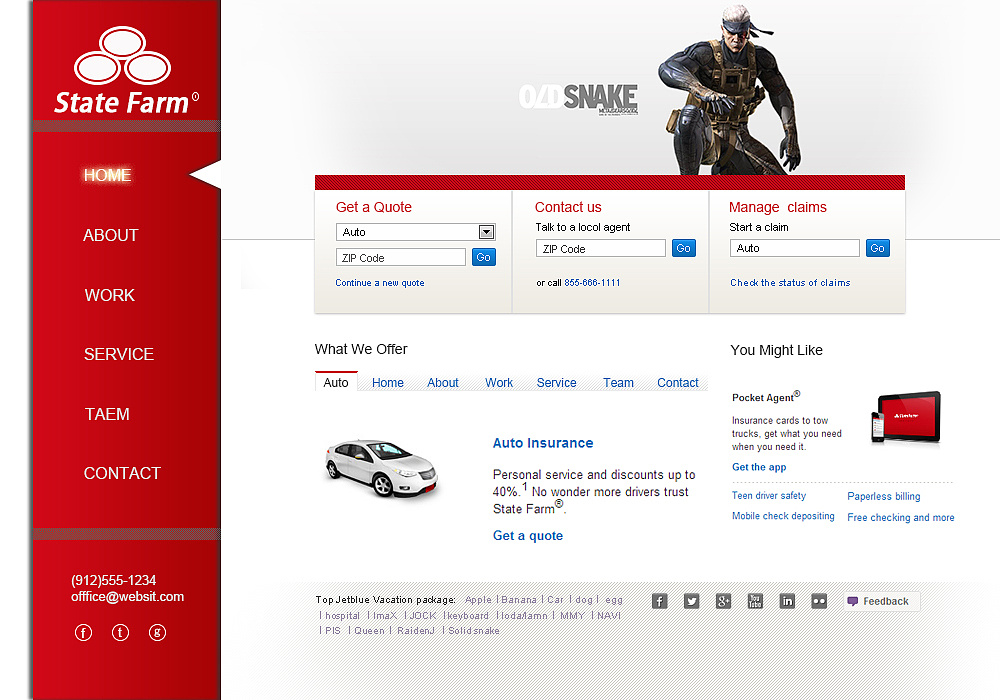Click the Car footer link

click(x=555, y=600)
